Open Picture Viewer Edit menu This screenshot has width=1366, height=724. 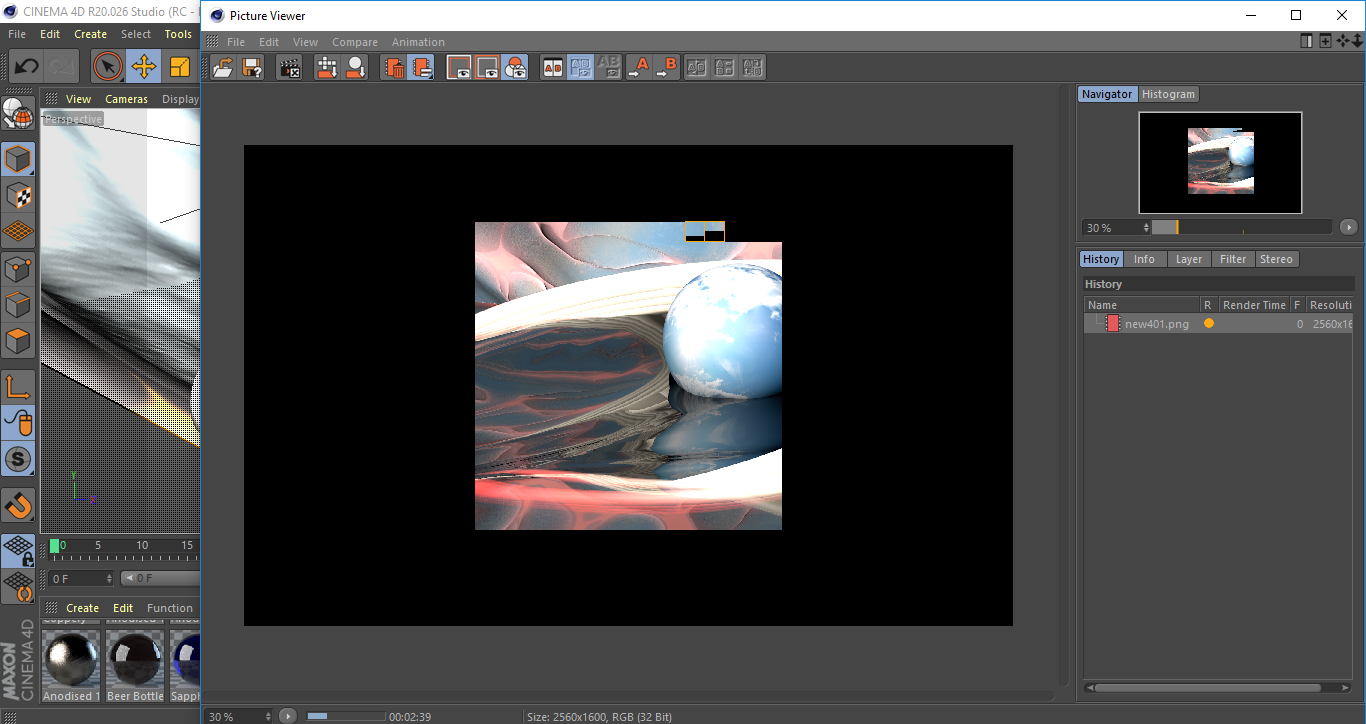pyautogui.click(x=269, y=42)
